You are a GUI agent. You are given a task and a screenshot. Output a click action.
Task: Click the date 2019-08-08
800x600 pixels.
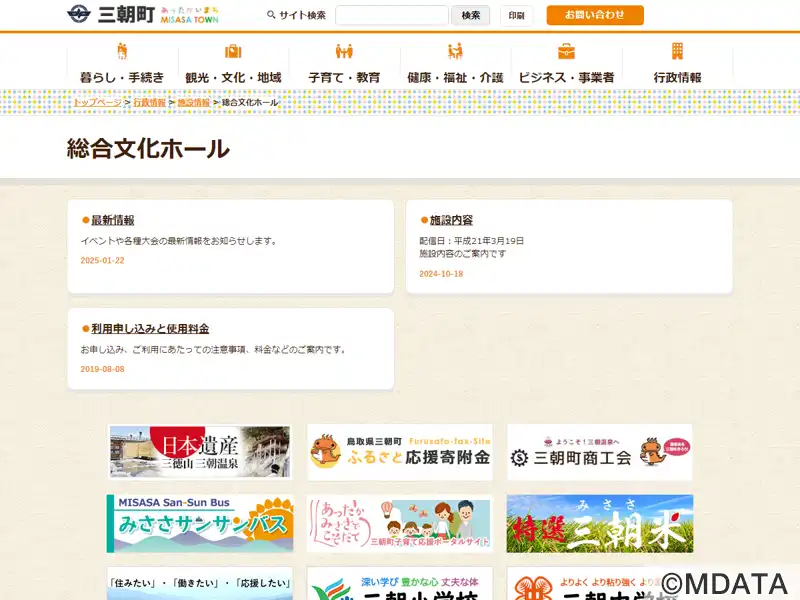coord(102,369)
